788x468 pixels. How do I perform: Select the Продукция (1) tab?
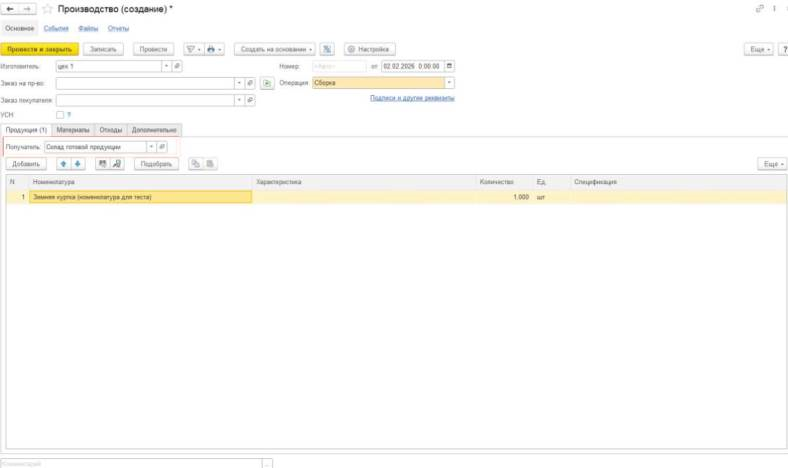pos(26,130)
